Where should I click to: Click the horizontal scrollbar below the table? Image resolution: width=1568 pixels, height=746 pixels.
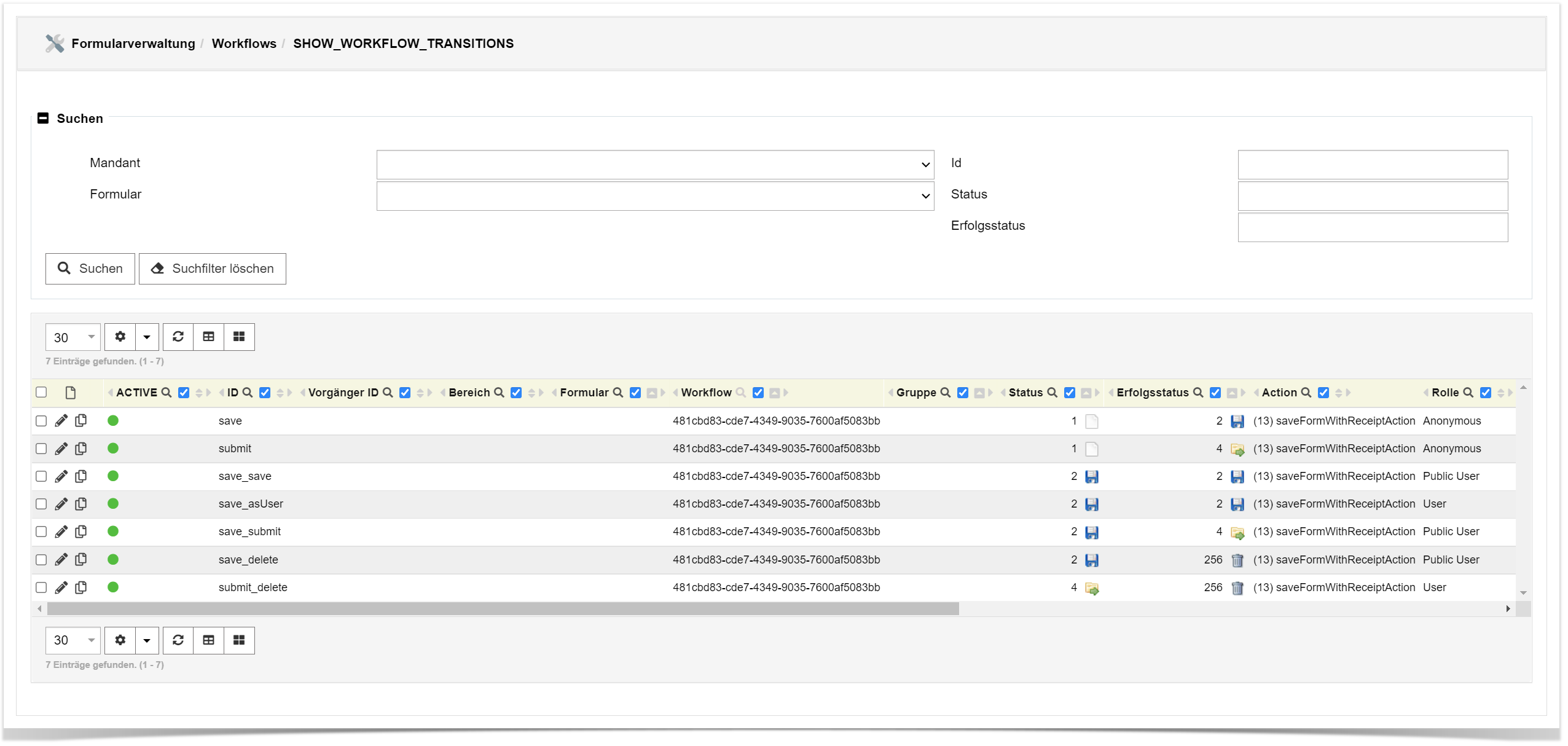(503, 609)
